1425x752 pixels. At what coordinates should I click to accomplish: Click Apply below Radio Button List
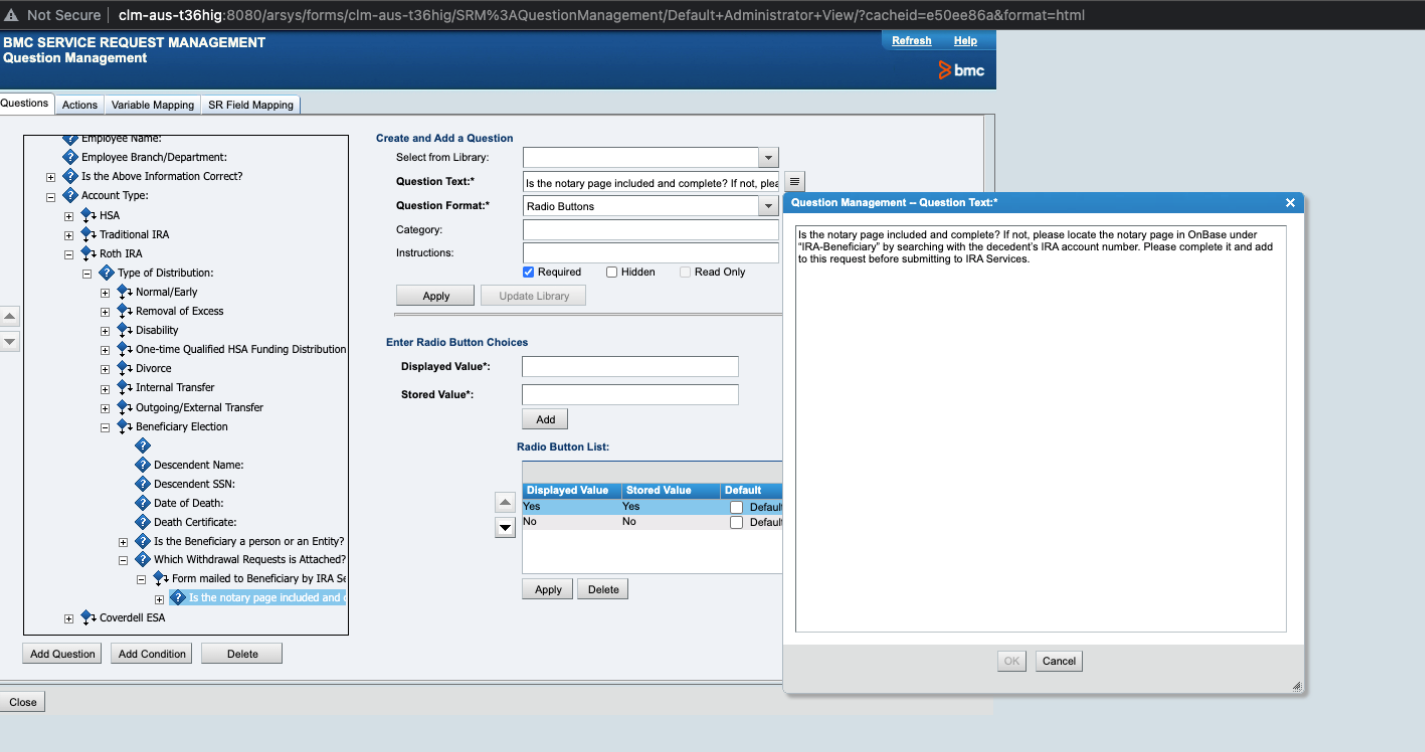[x=548, y=589]
